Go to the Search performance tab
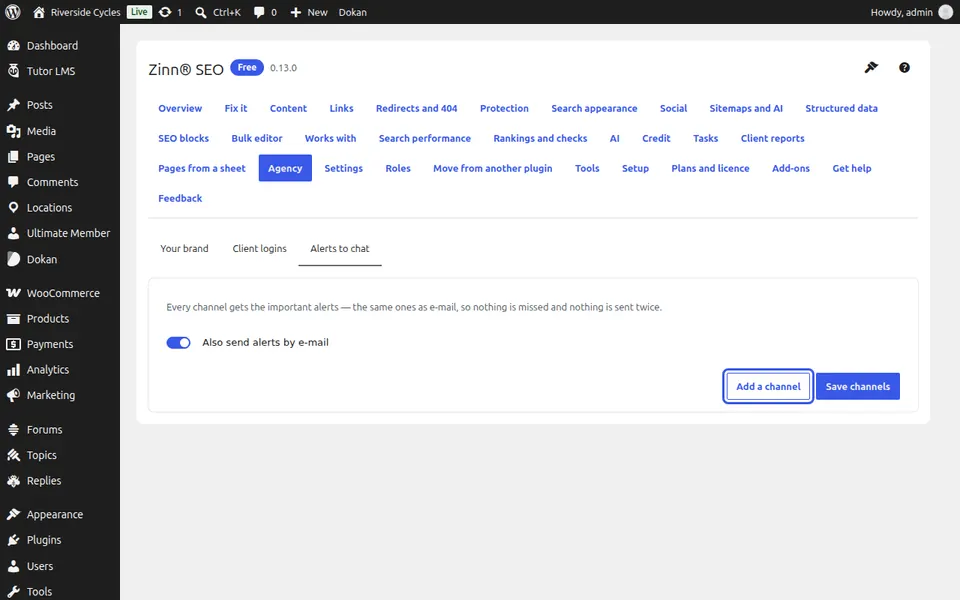The width and height of the screenshot is (960, 600). click(x=425, y=138)
